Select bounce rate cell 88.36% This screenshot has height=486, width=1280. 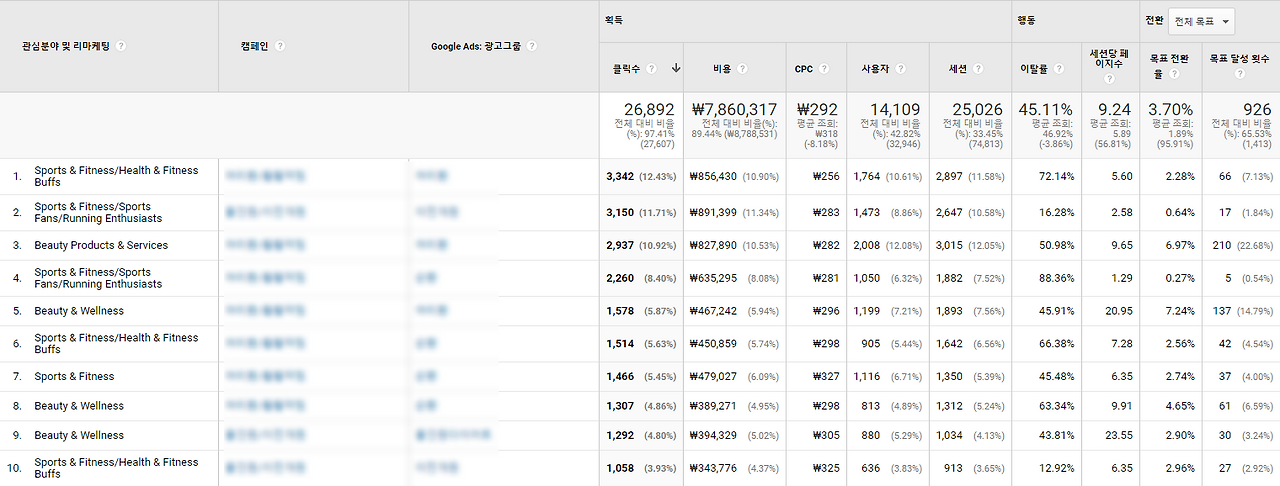(1059, 278)
